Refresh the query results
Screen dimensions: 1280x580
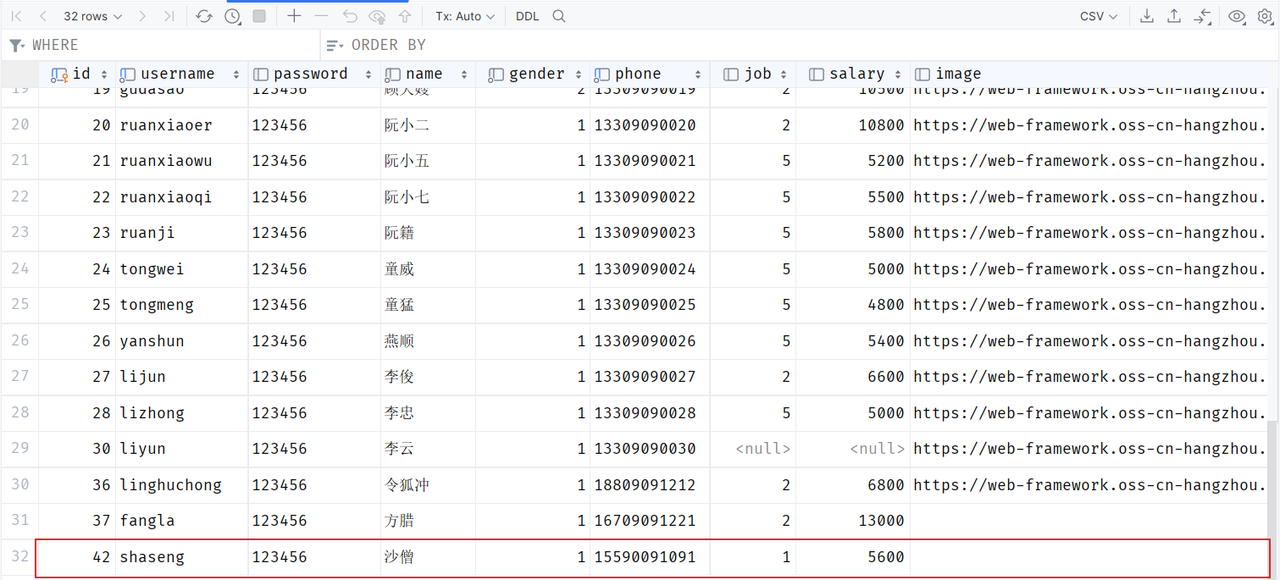coord(207,15)
